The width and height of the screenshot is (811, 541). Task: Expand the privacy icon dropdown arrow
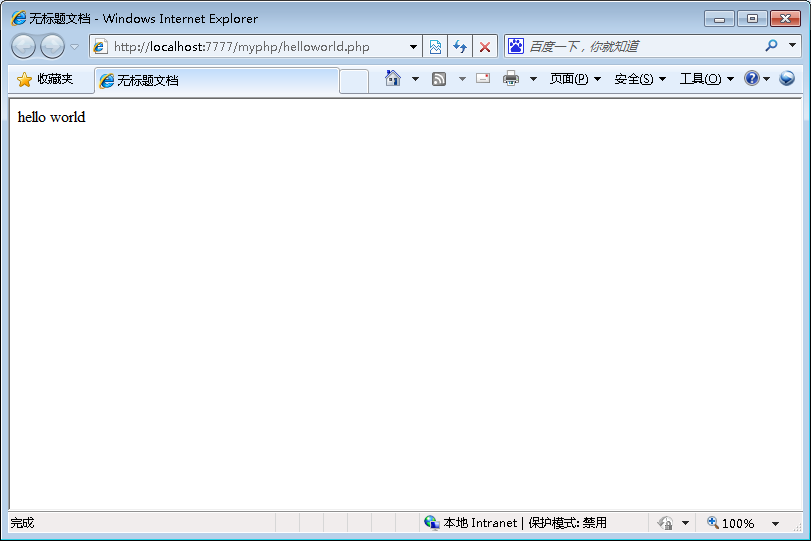[685, 523]
